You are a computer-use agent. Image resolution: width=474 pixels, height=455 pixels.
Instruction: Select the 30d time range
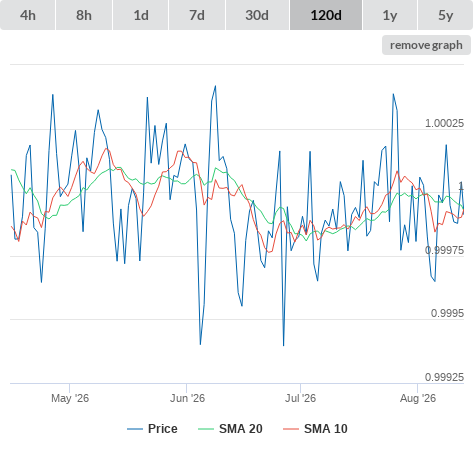pyautogui.click(x=257, y=15)
